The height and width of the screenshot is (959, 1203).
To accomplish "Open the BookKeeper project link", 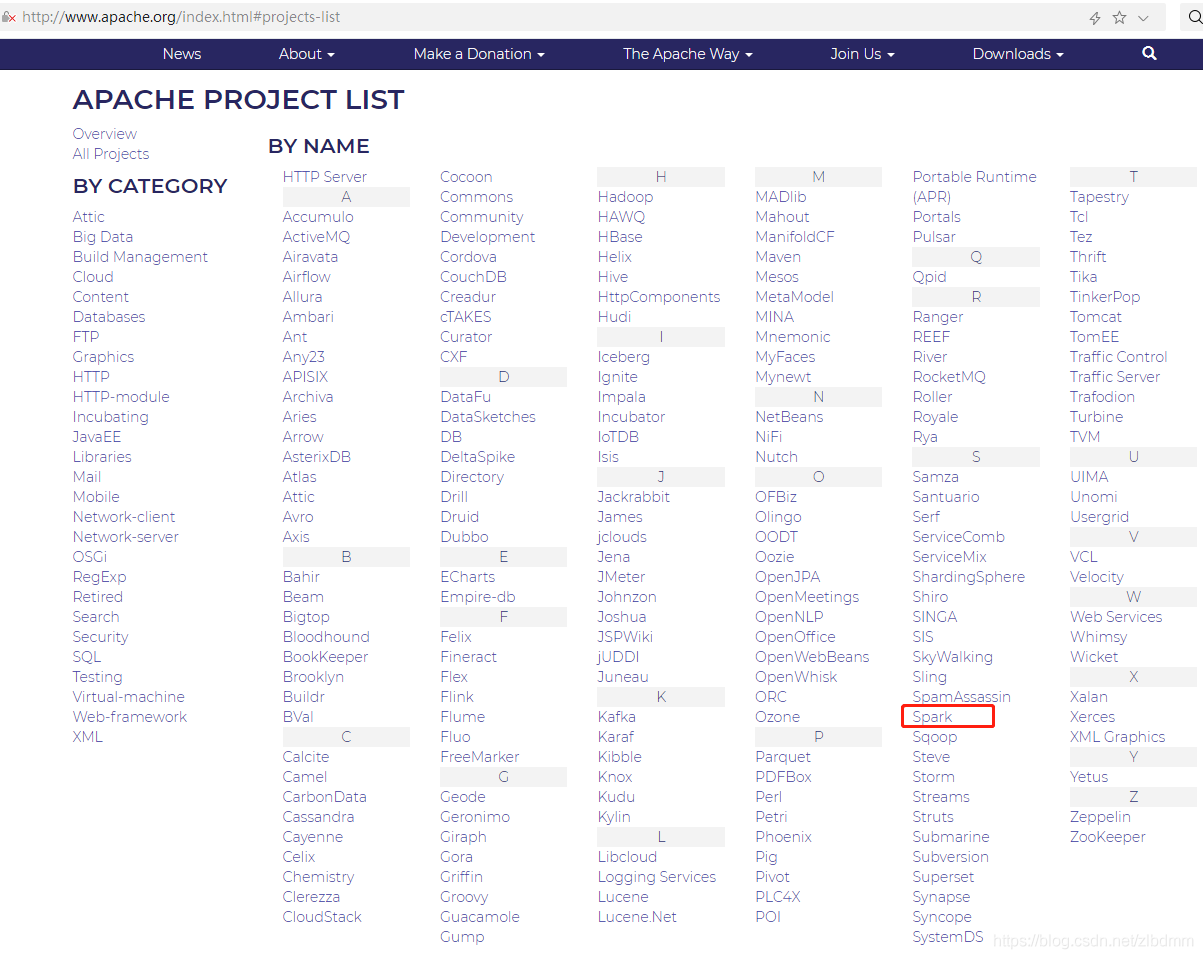I will pos(326,657).
